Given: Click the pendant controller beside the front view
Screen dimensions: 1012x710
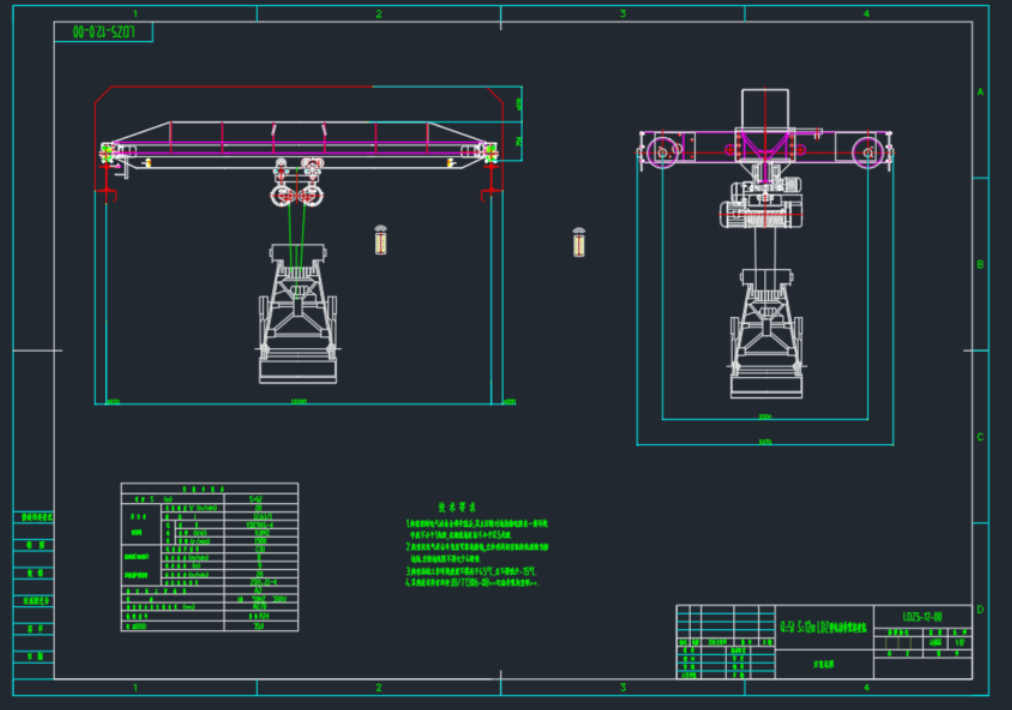Looking at the screenshot, I should pos(381,240).
